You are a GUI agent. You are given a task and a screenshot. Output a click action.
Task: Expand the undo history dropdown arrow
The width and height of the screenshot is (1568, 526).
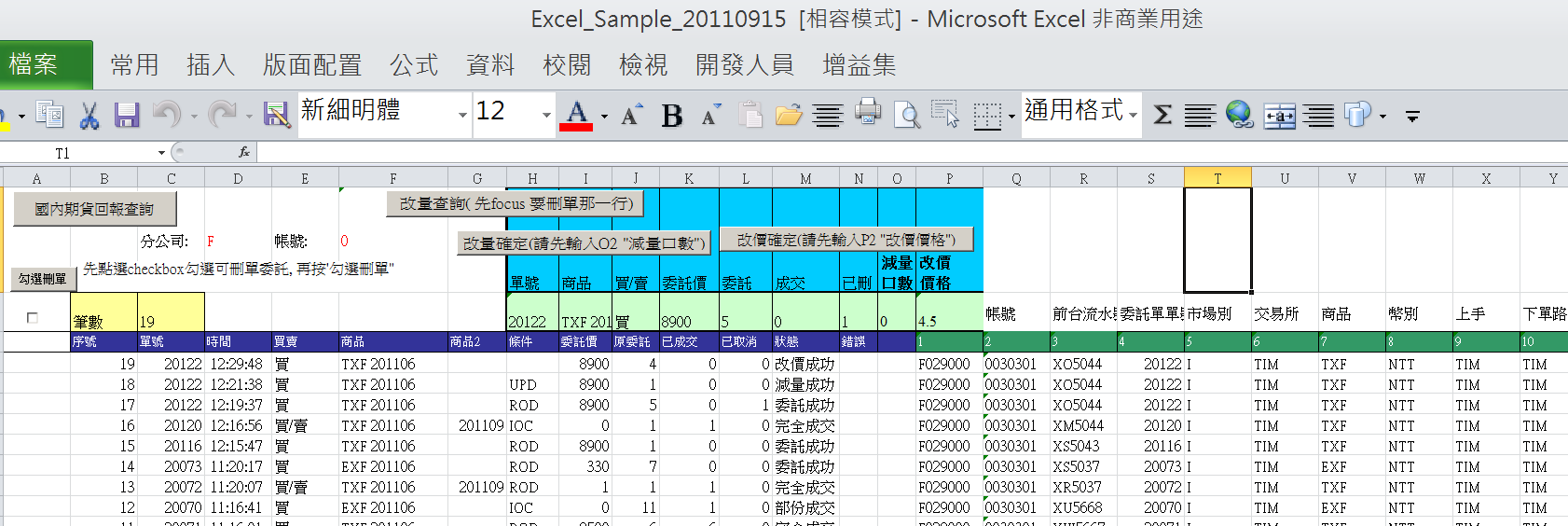pos(194,117)
